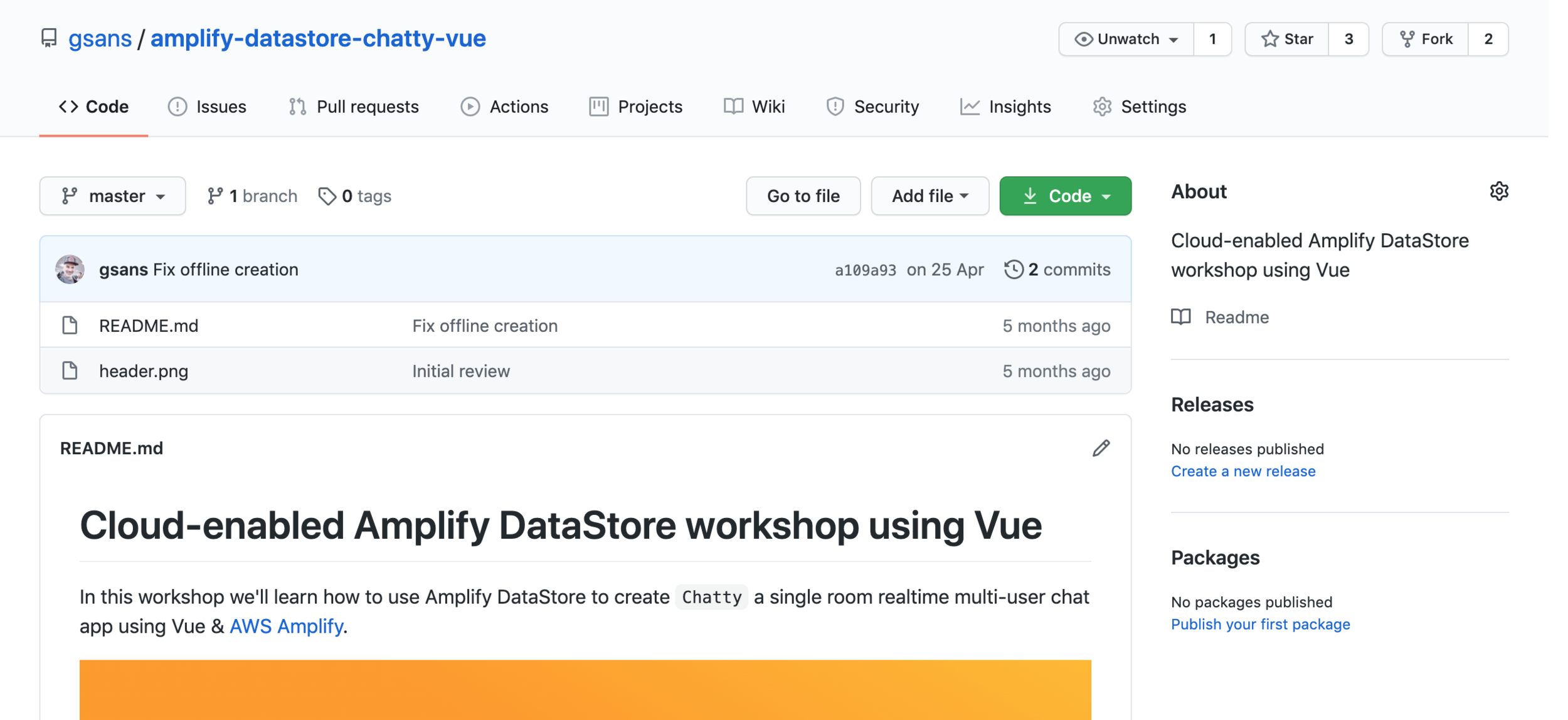Expand the Add file dropdown
Screen dimensions: 1568x720
[930, 196]
